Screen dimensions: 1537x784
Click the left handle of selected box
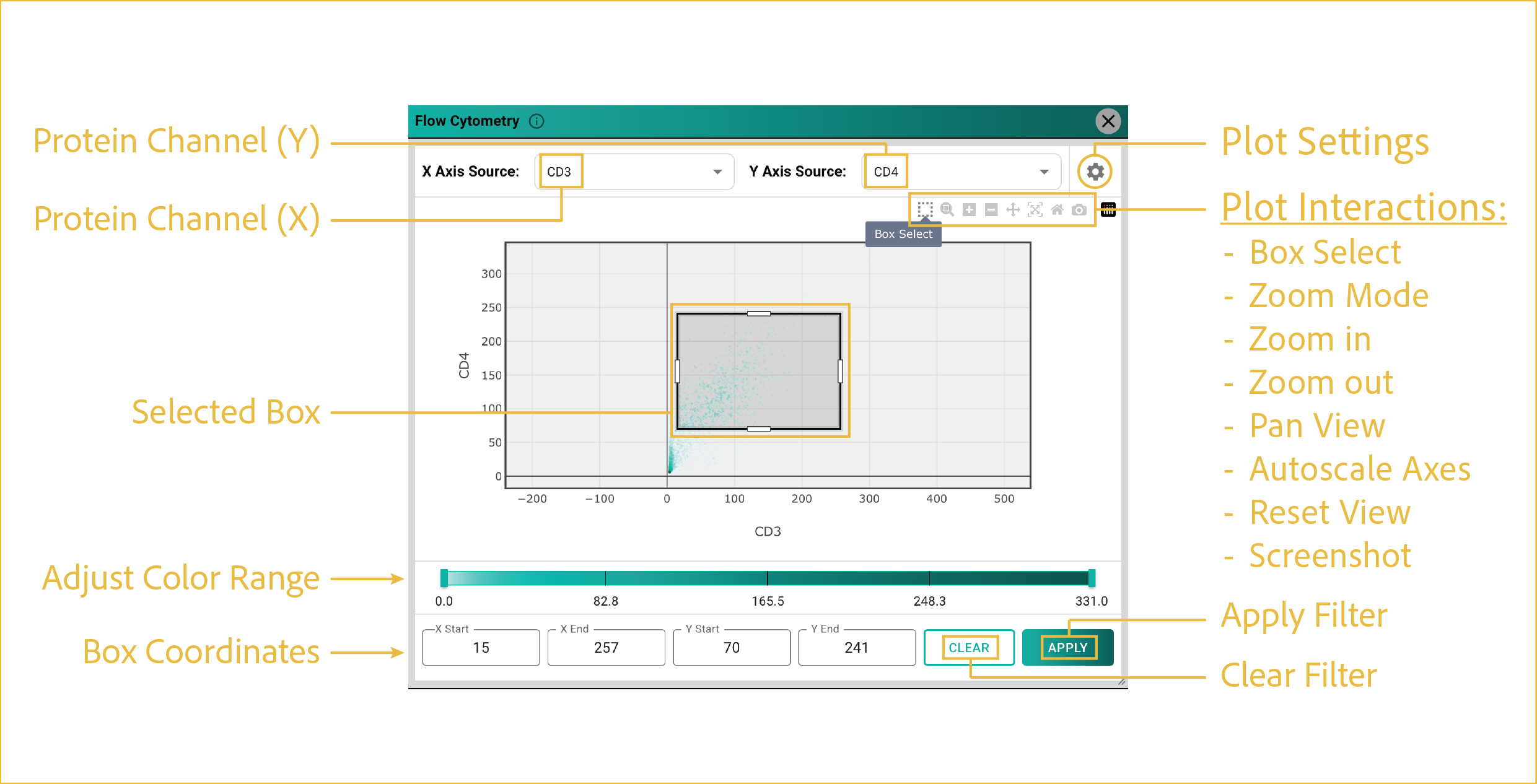(x=677, y=372)
